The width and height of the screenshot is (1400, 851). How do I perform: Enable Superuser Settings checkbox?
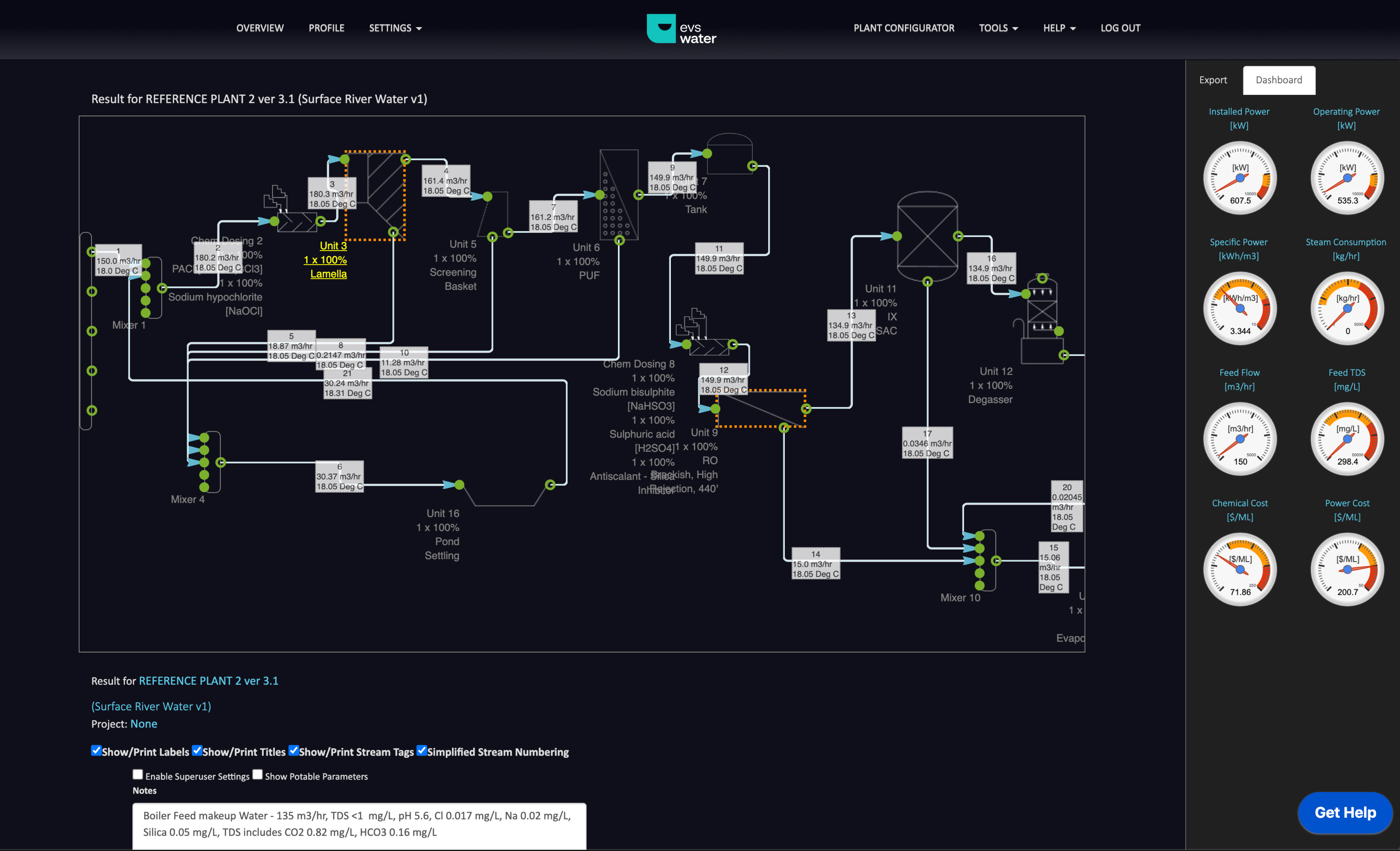(138, 775)
